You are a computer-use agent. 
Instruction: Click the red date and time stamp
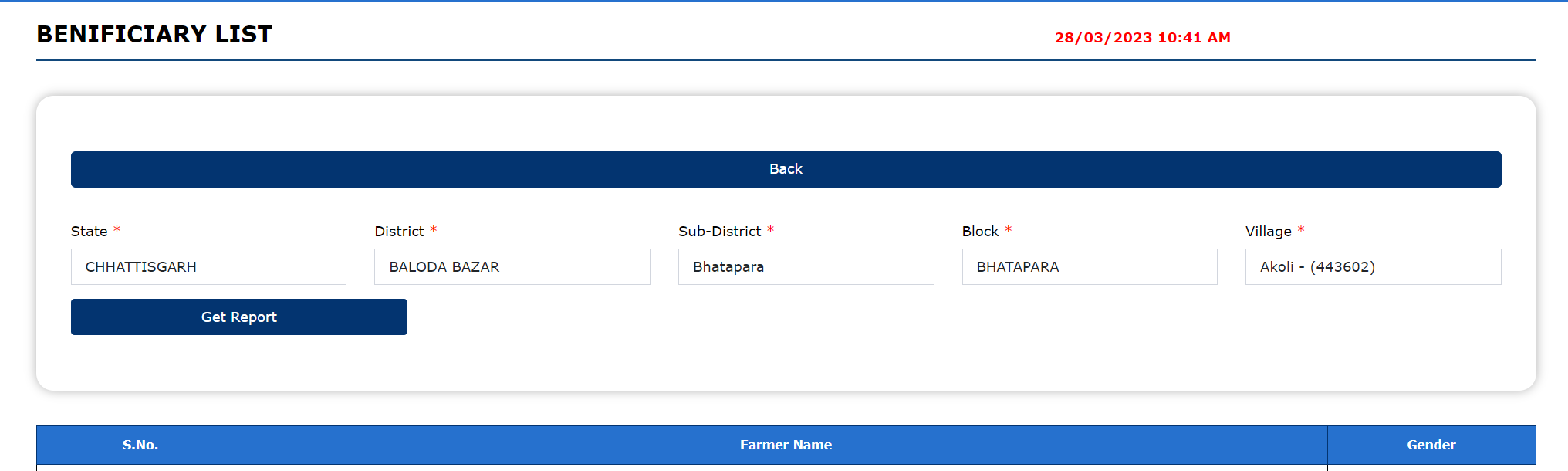(1142, 38)
